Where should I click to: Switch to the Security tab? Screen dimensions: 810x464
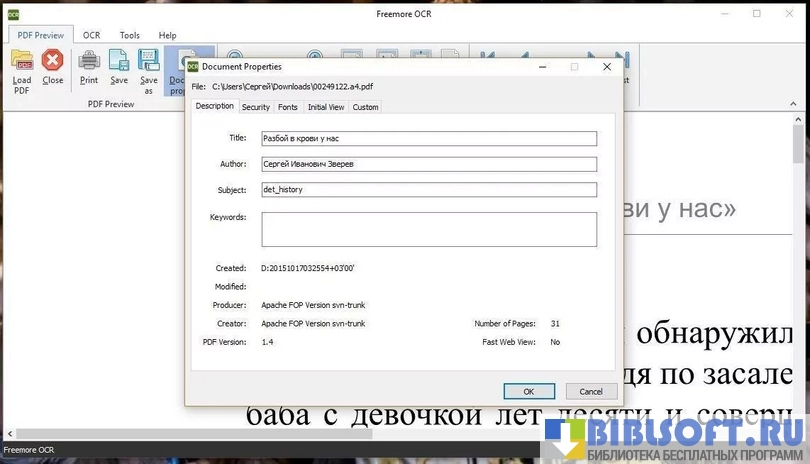tap(255, 107)
